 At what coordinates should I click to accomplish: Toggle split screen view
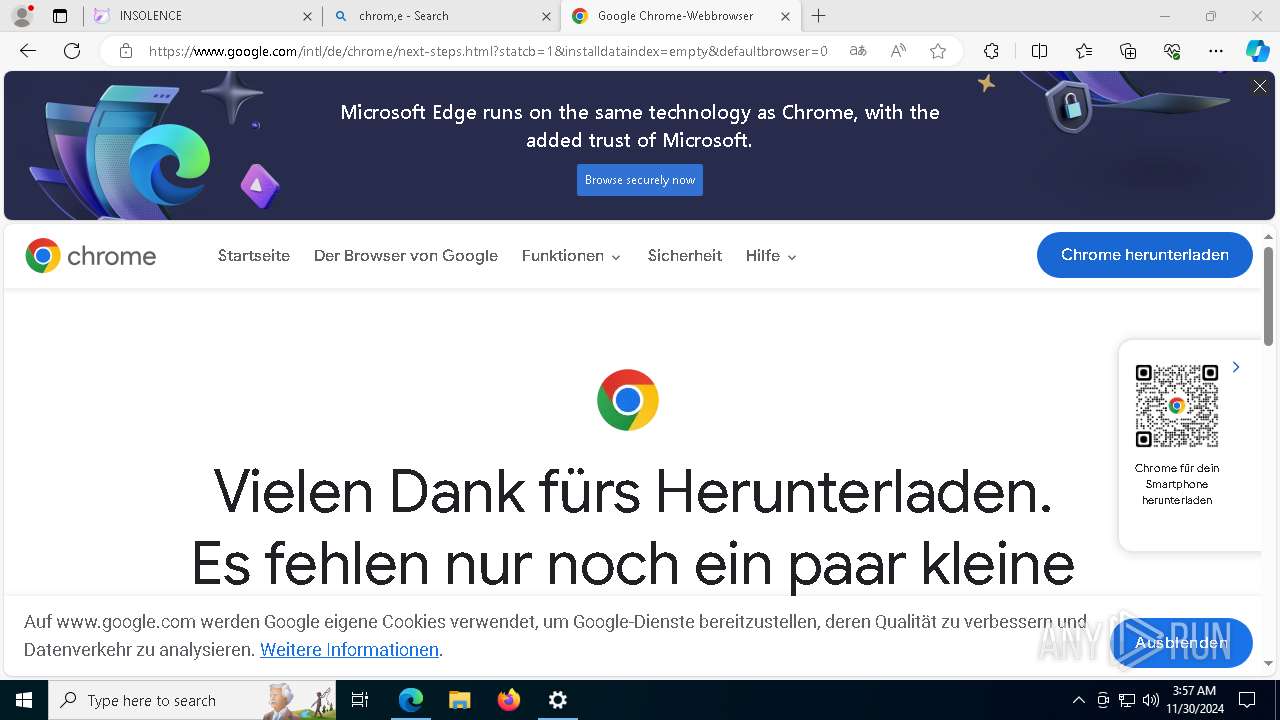[x=1039, y=51]
